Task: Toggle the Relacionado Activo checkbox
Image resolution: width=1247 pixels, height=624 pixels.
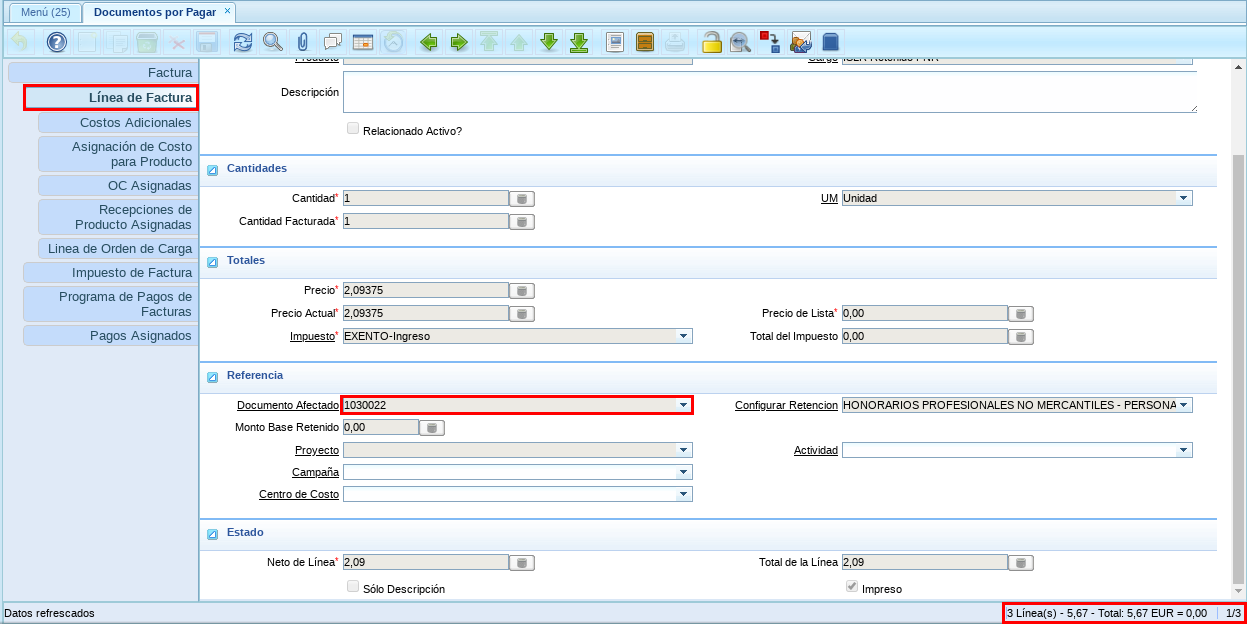Action: (353, 129)
